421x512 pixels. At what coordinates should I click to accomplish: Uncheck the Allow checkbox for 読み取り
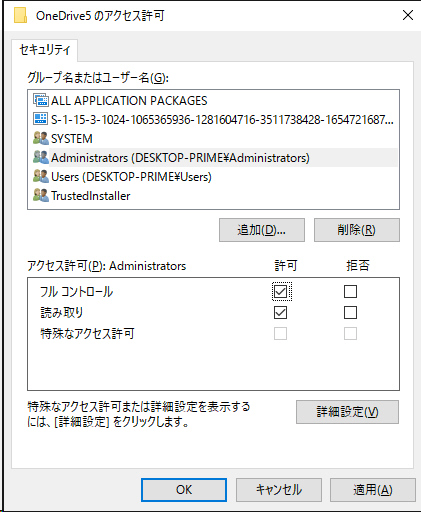280,312
